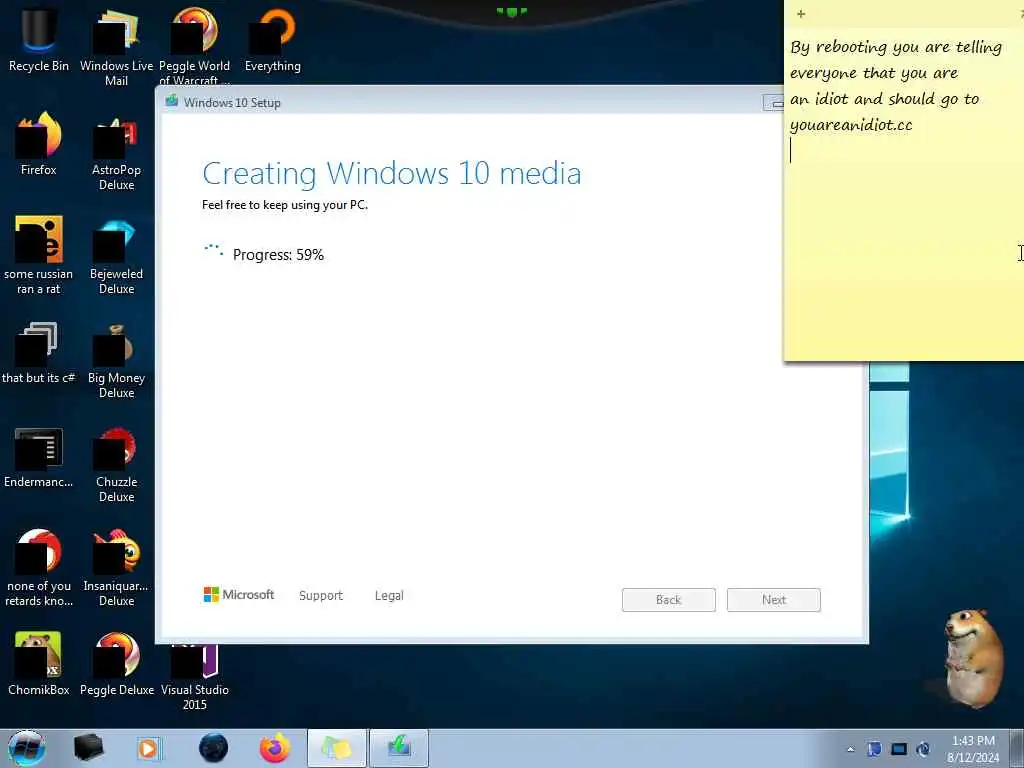Open the Recycle Bin desktop icon
This screenshot has height=768, width=1024.
[x=39, y=39]
